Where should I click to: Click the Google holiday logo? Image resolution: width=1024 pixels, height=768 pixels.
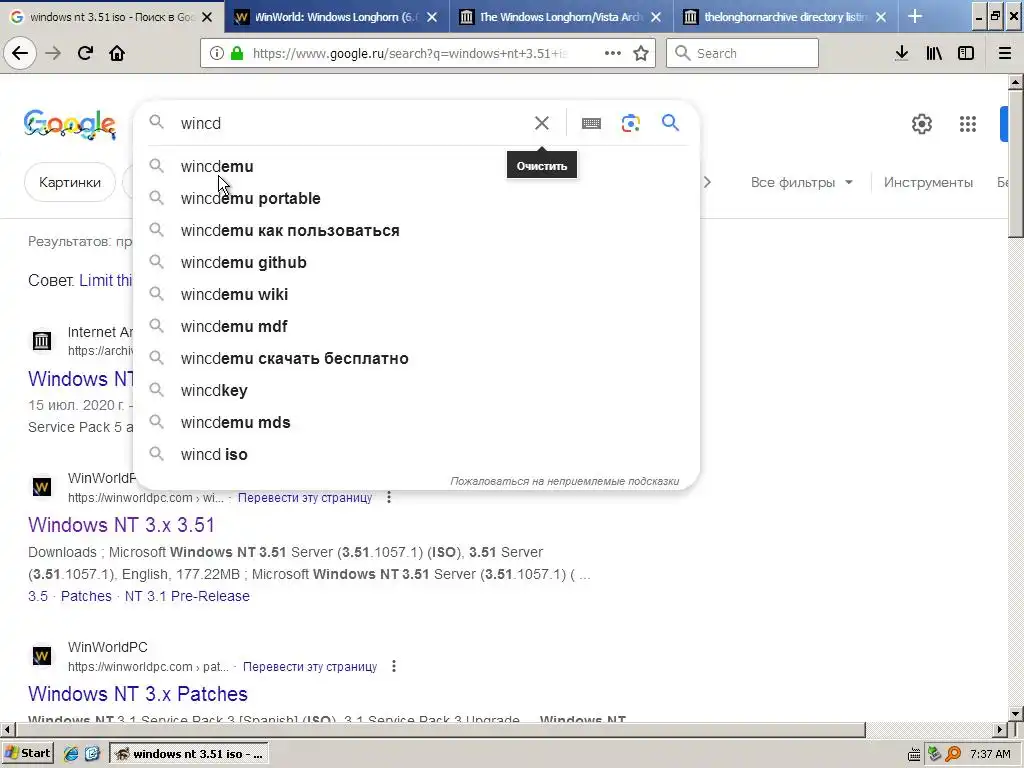pos(70,124)
